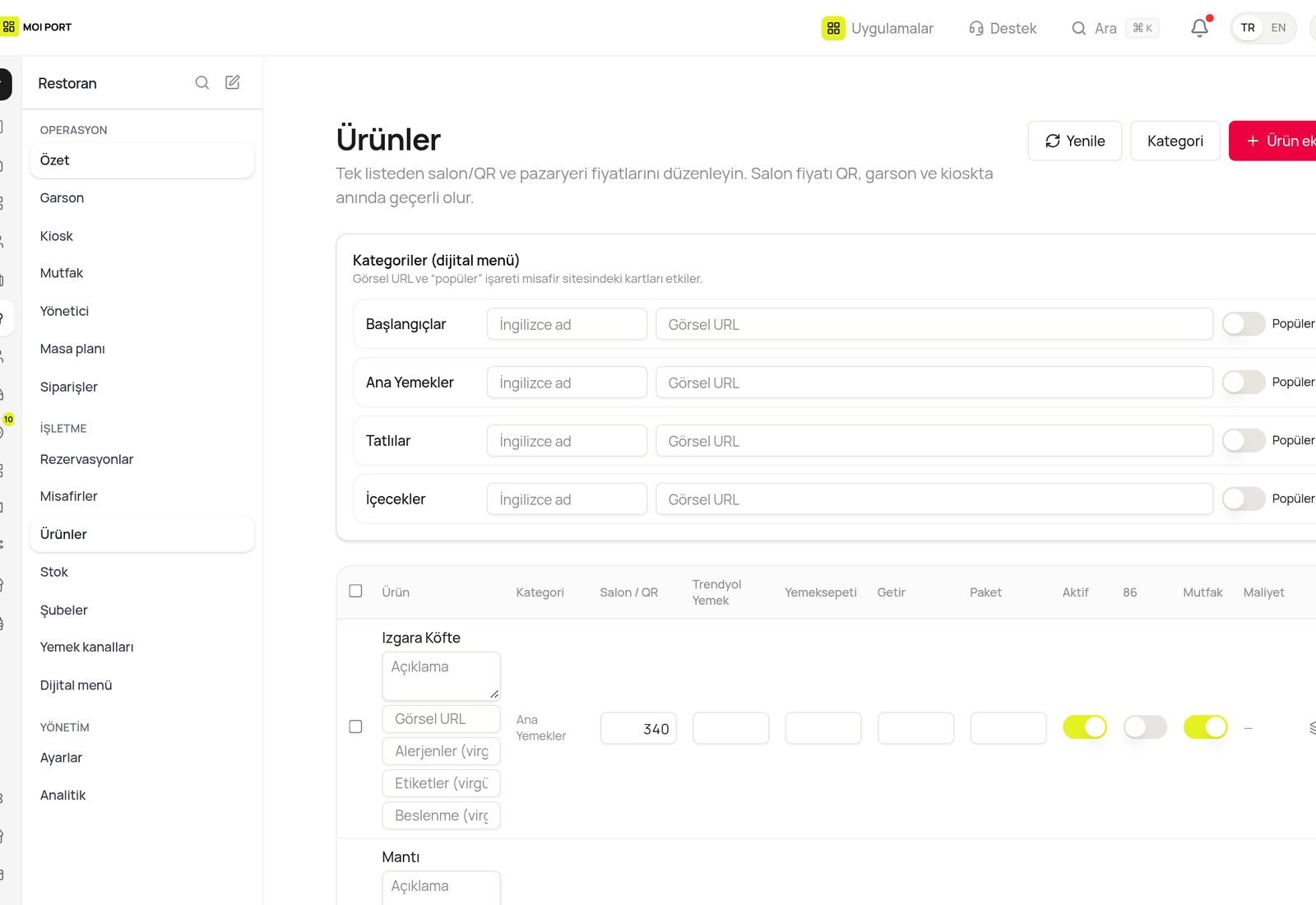Go to Masa planı page
This screenshot has width=1316, height=905.
pyautogui.click(x=142, y=349)
